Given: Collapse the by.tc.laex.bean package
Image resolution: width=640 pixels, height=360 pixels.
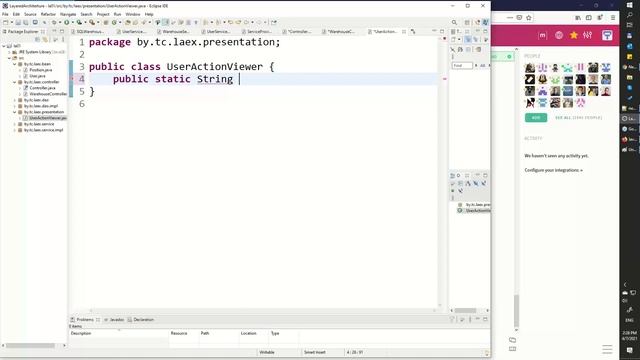Looking at the screenshot, I should tap(15, 64).
